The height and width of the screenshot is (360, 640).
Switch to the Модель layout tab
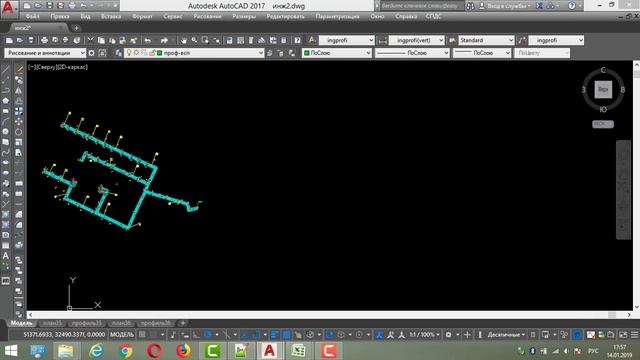point(21,323)
